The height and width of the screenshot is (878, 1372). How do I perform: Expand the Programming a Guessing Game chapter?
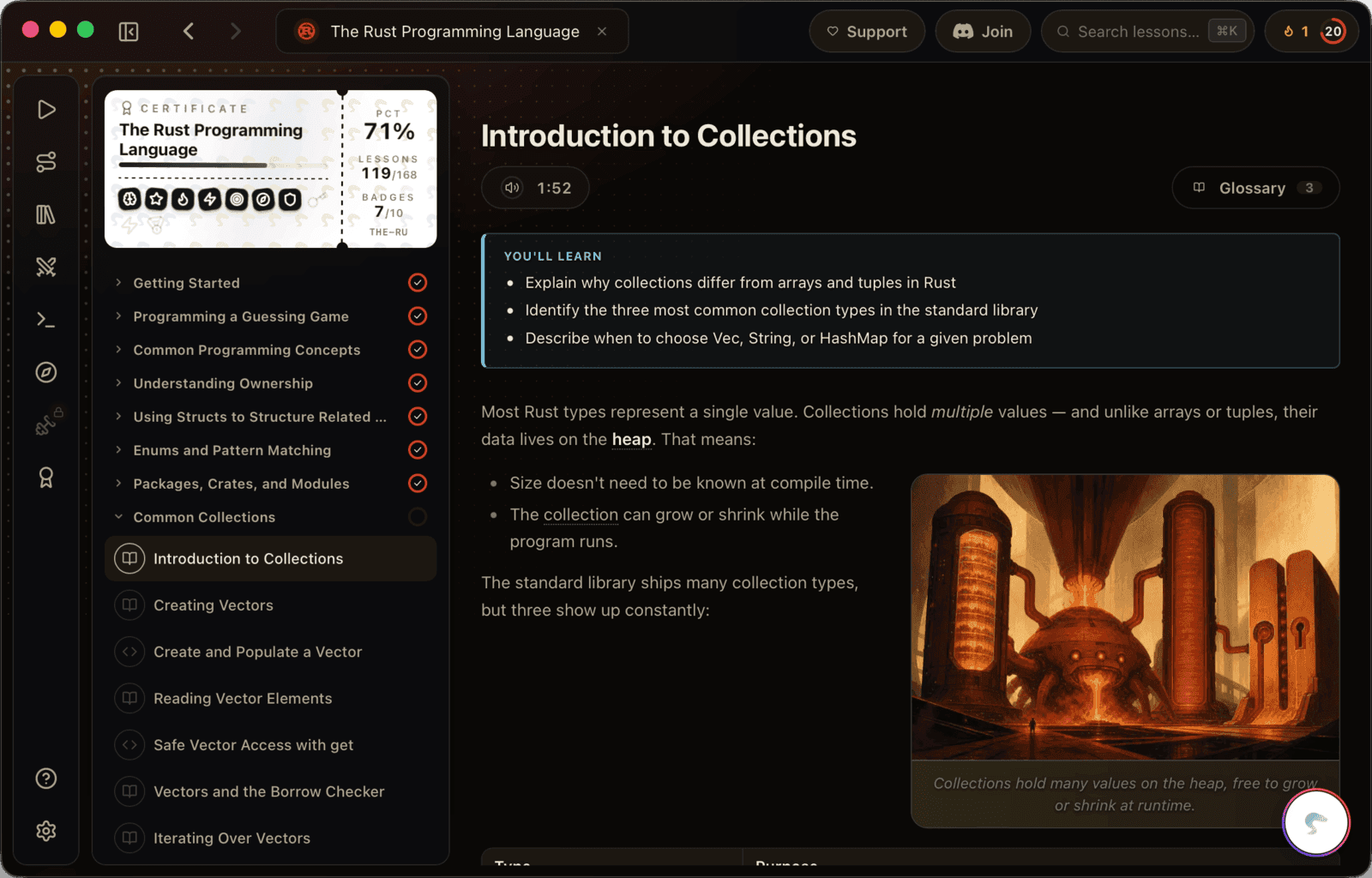(x=241, y=316)
